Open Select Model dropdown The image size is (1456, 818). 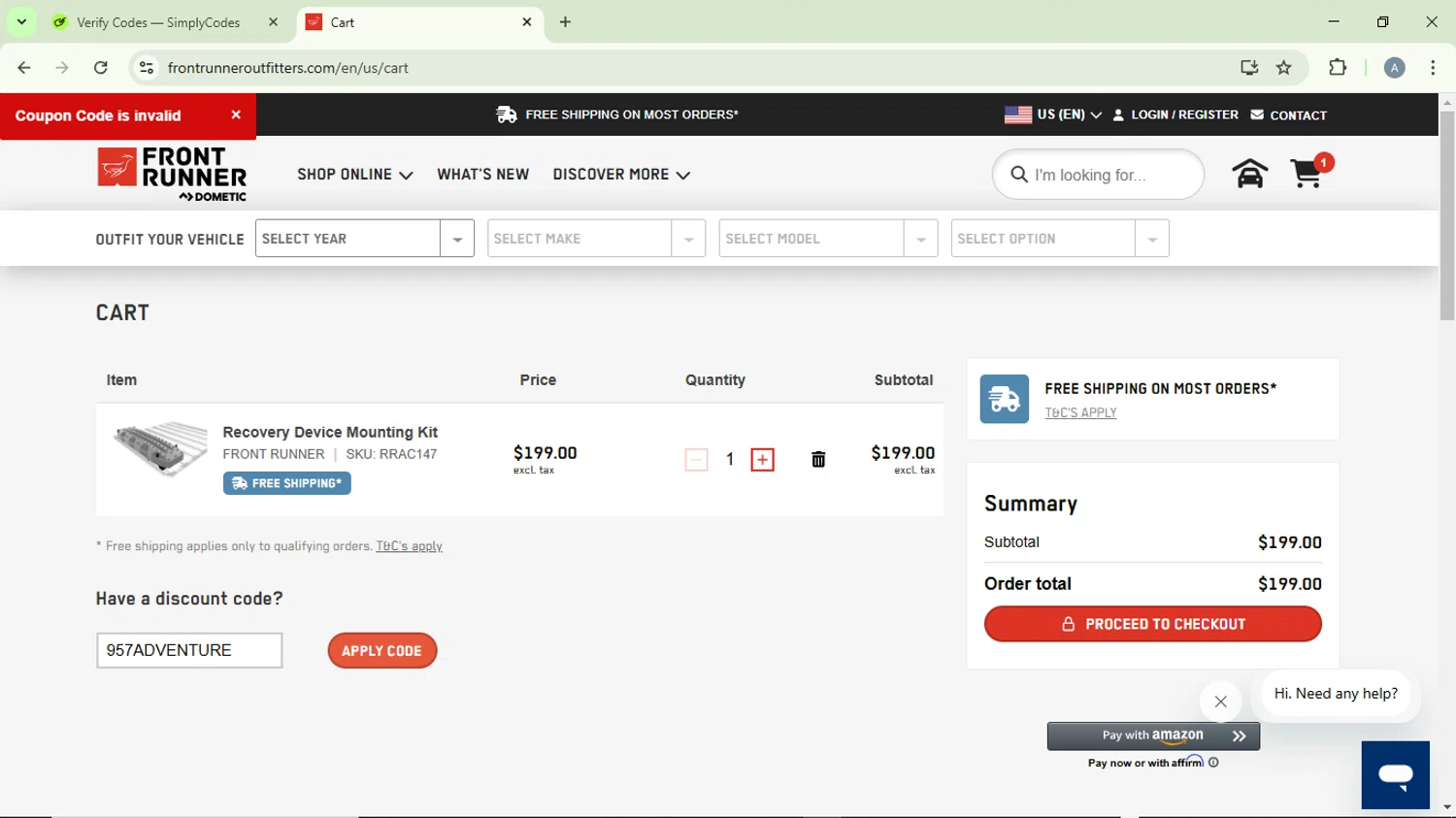tap(828, 239)
